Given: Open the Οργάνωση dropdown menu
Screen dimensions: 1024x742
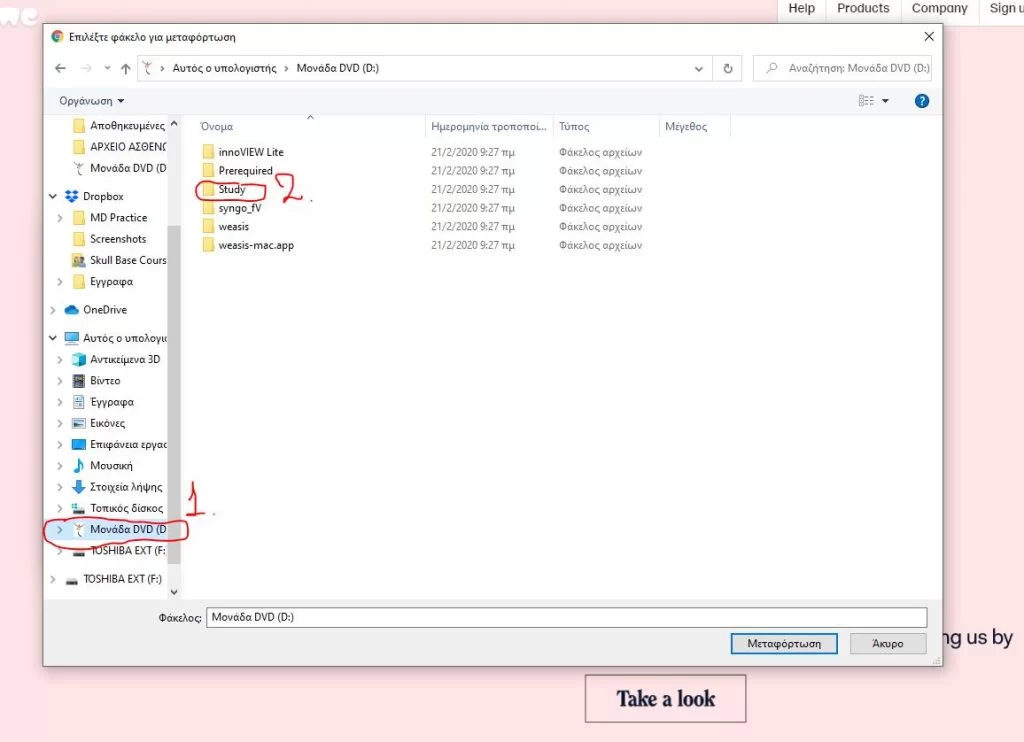Looking at the screenshot, I should point(92,101).
